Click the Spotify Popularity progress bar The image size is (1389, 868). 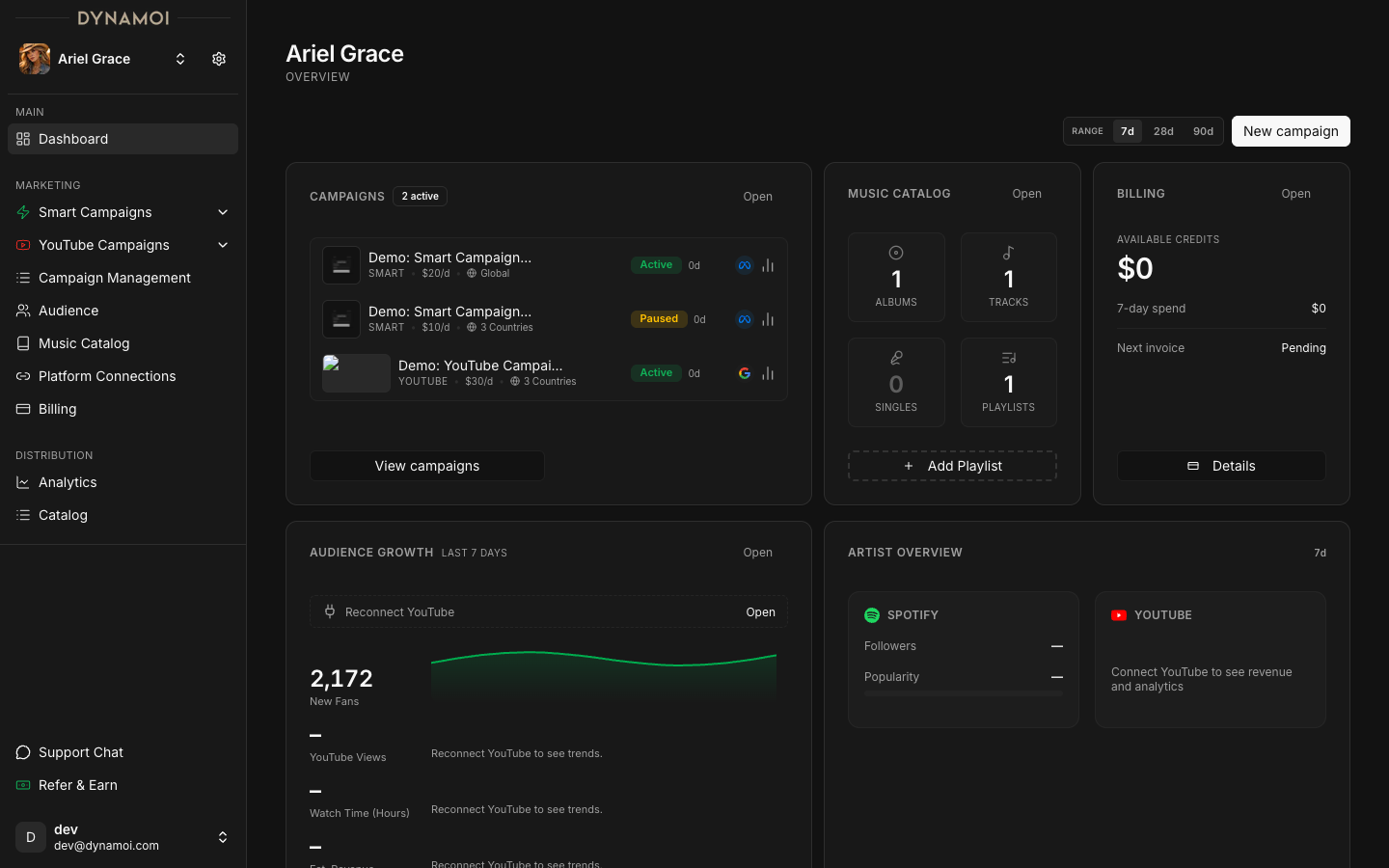(x=963, y=693)
